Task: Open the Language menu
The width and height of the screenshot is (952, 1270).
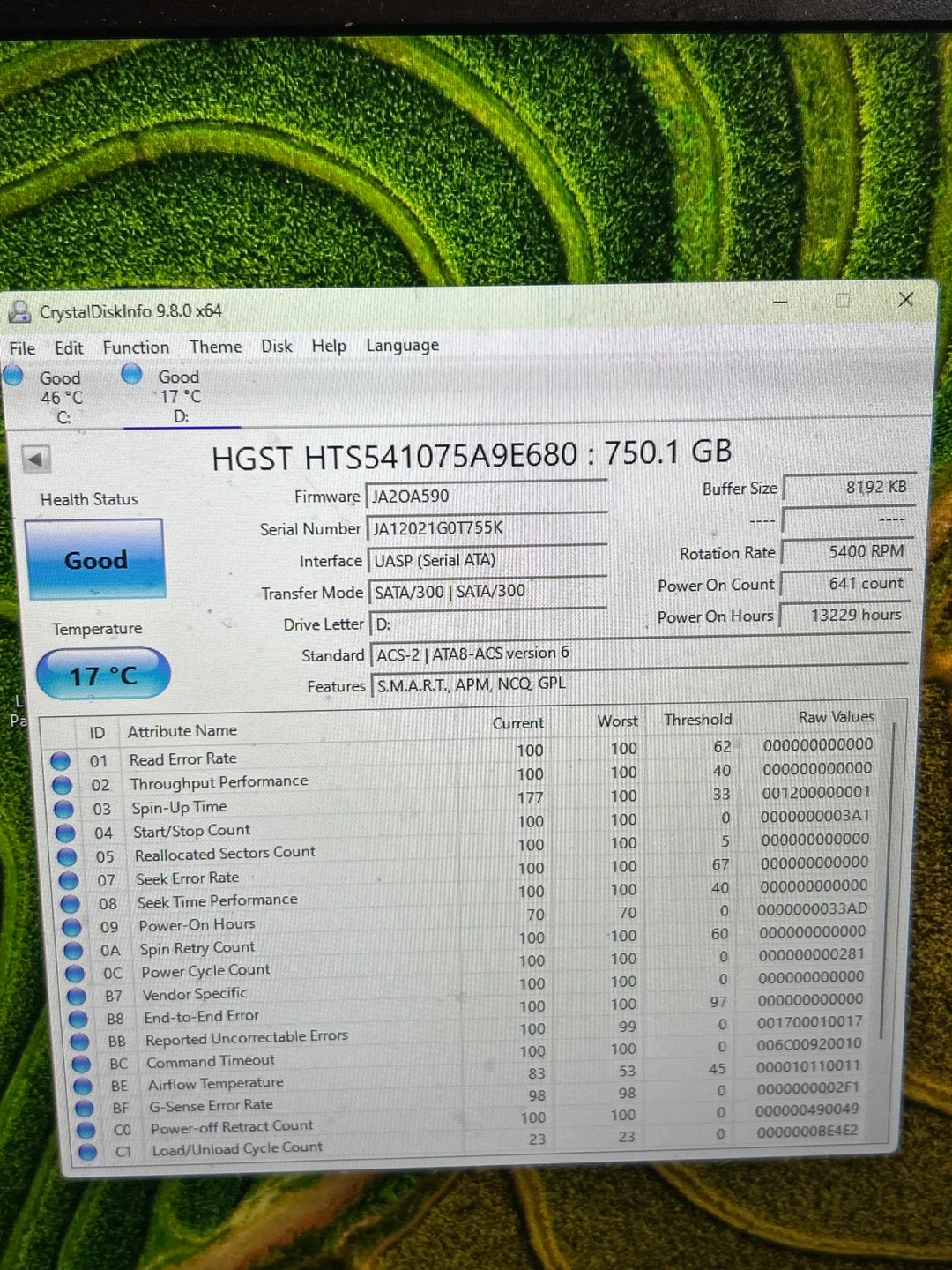Action: (402, 345)
